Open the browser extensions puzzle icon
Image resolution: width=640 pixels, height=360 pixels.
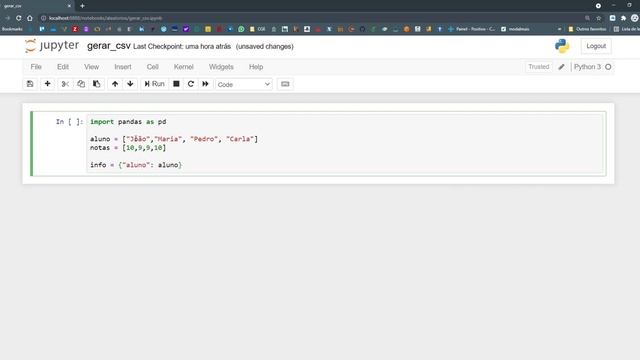(624, 18)
